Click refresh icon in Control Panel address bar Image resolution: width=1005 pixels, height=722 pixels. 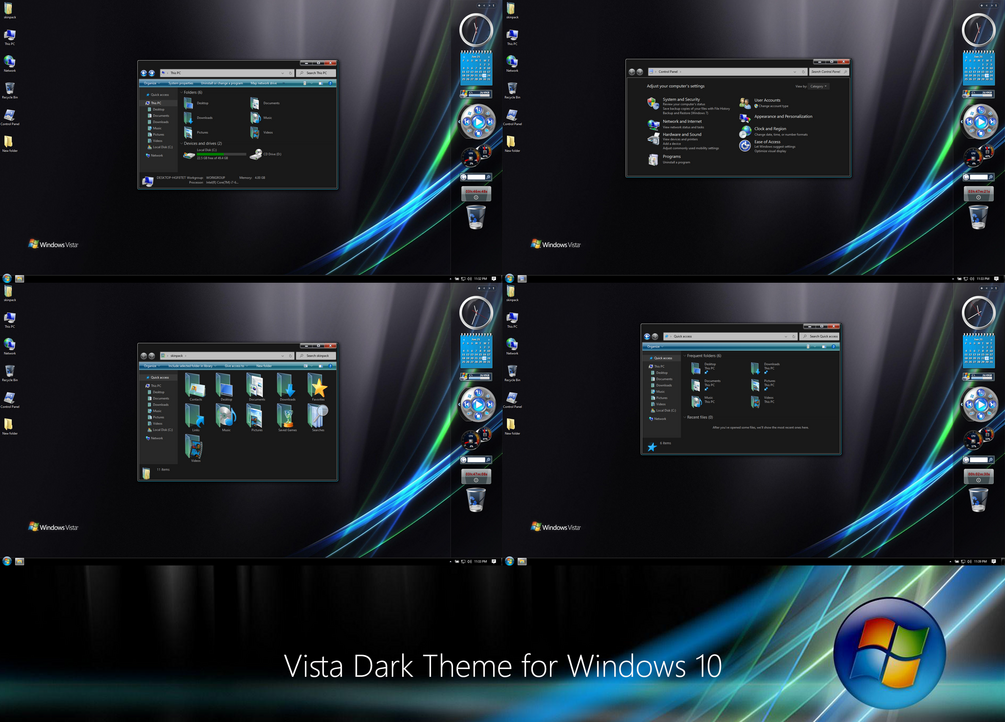click(803, 72)
